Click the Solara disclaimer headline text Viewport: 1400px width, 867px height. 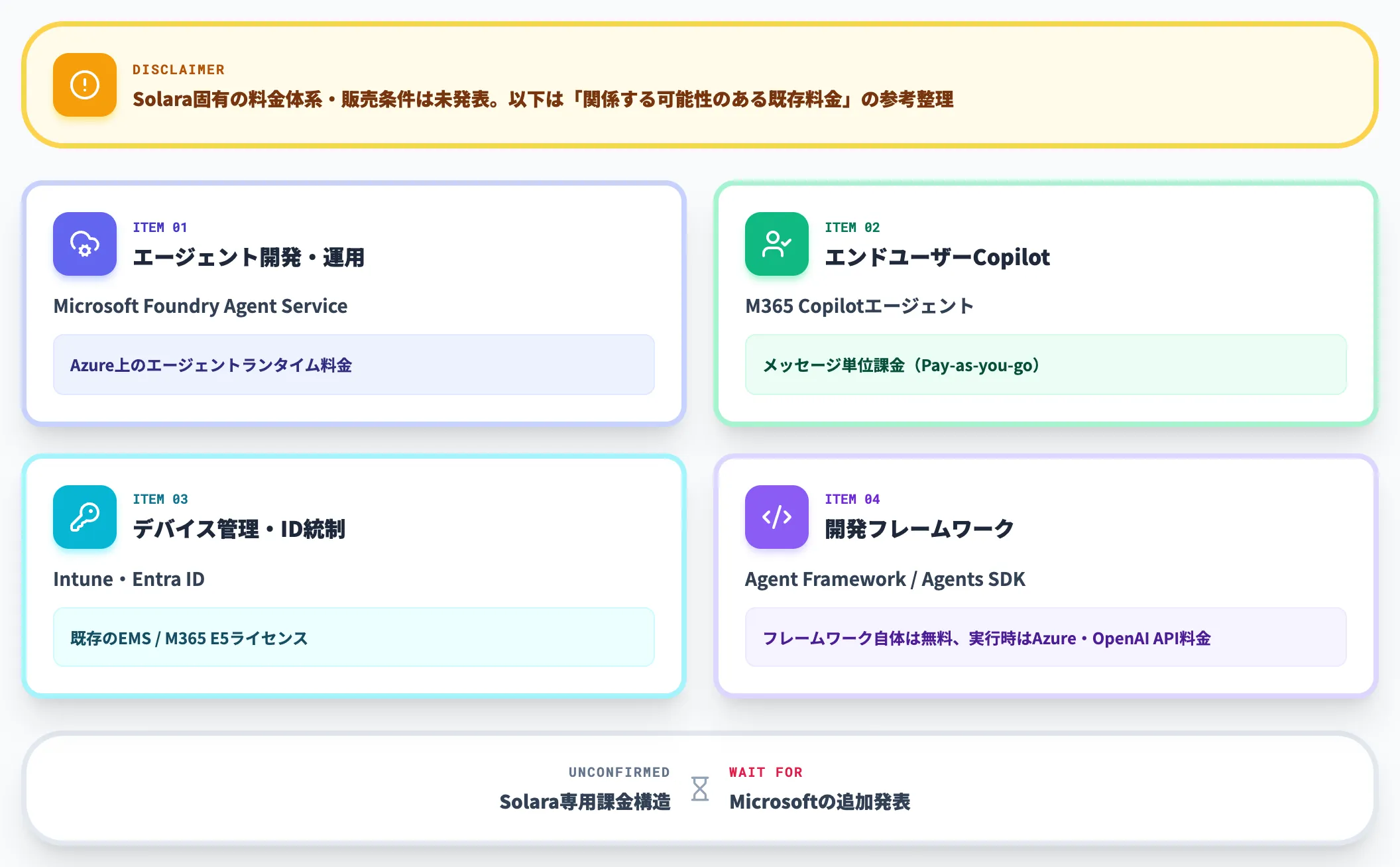pos(543,99)
